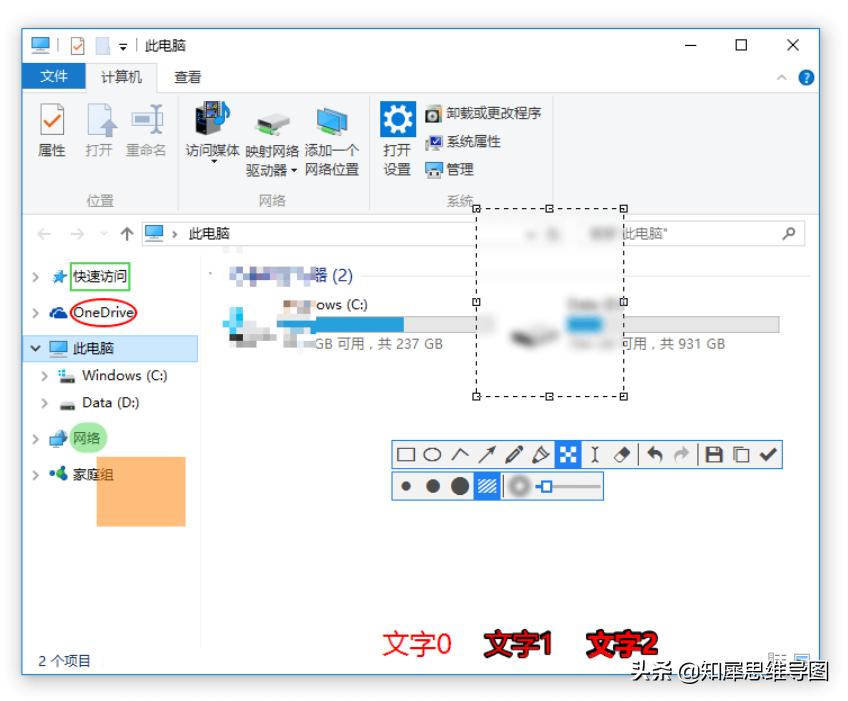Screen dimensions: 848x701
Task: Copy the screenshot to clipboard
Action: (739, 454)
